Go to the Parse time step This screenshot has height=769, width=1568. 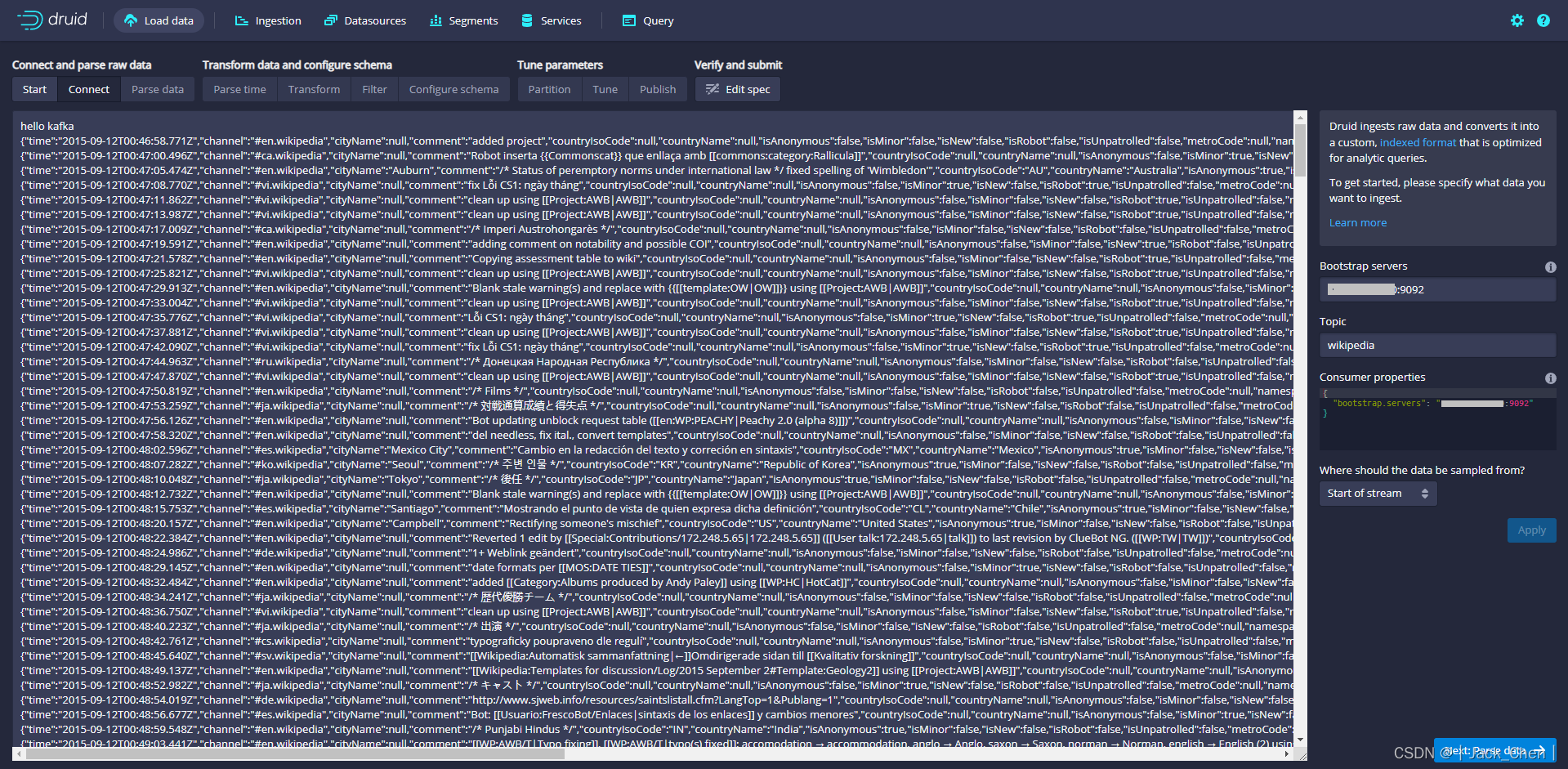click(239, 89)
